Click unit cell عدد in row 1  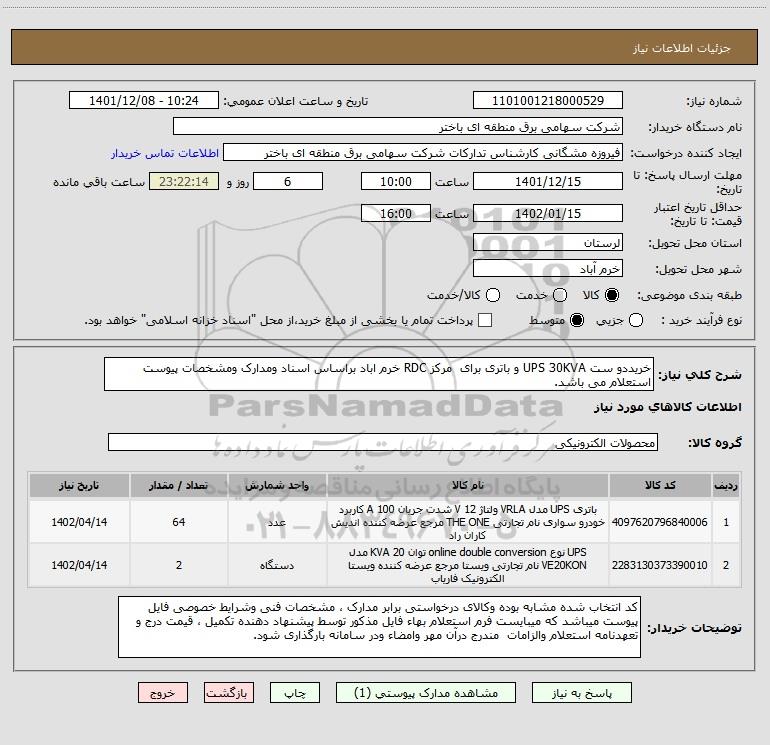tap(277, 522)
